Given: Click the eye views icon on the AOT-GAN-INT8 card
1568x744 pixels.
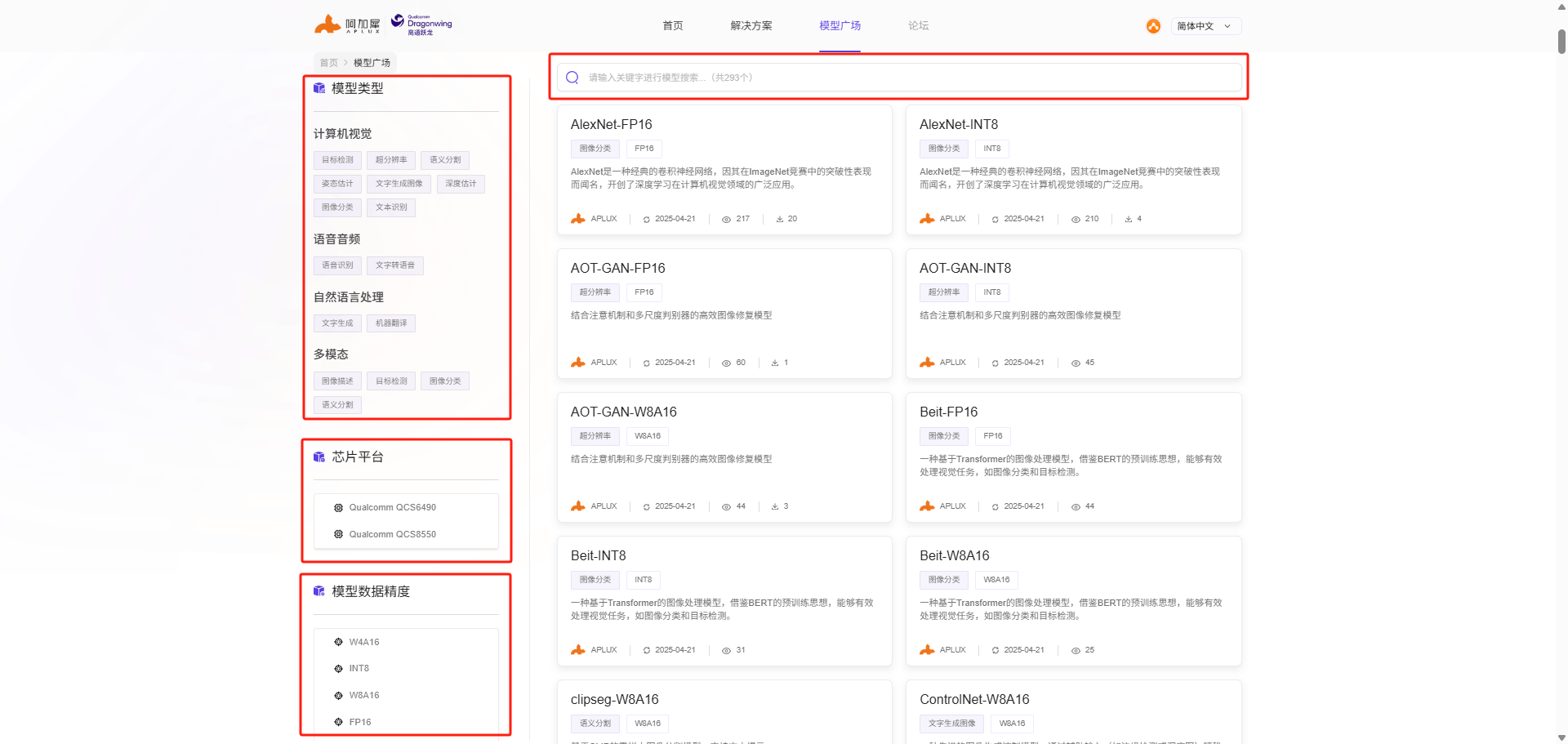Looking at the screenshot, I should point(1076,363).
